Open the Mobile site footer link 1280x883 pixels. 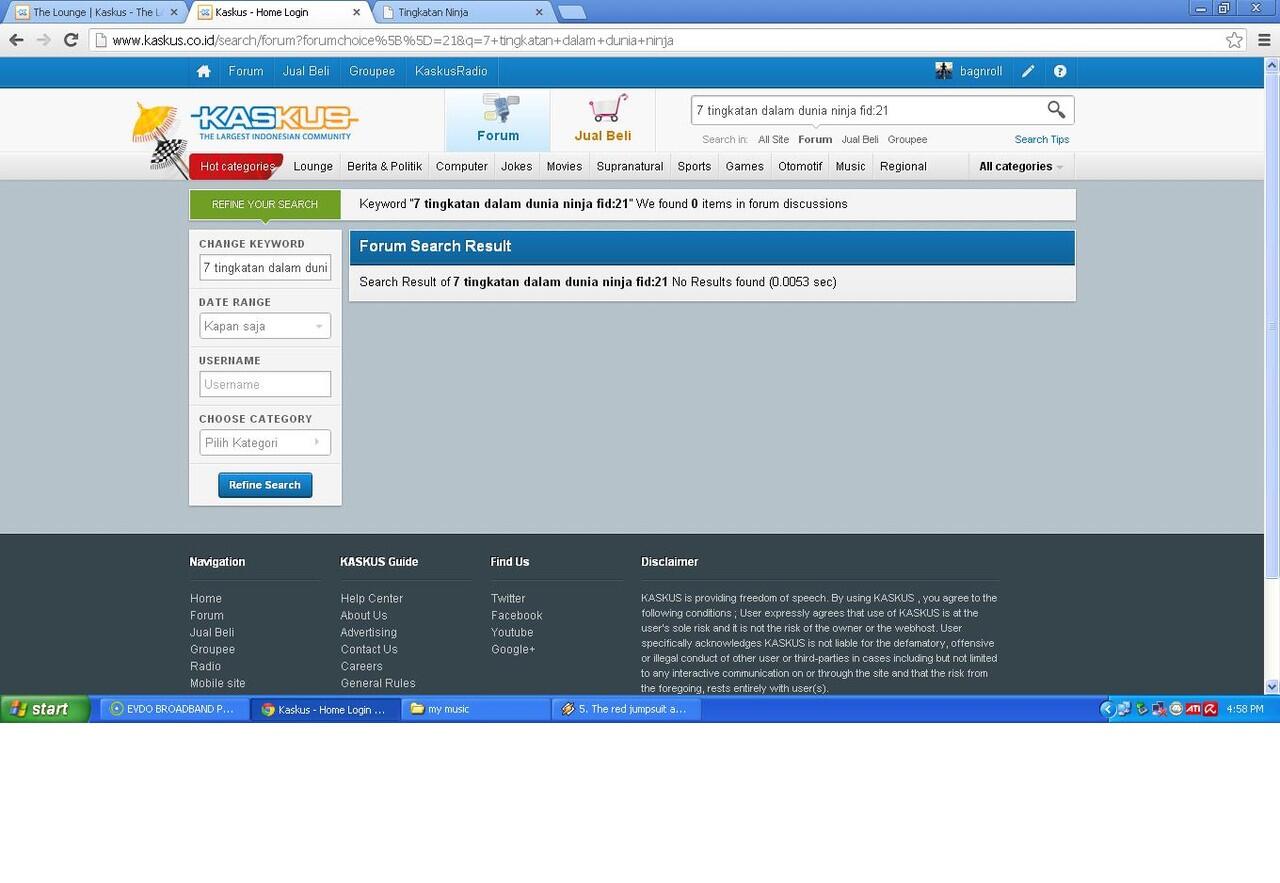[218, 684]
